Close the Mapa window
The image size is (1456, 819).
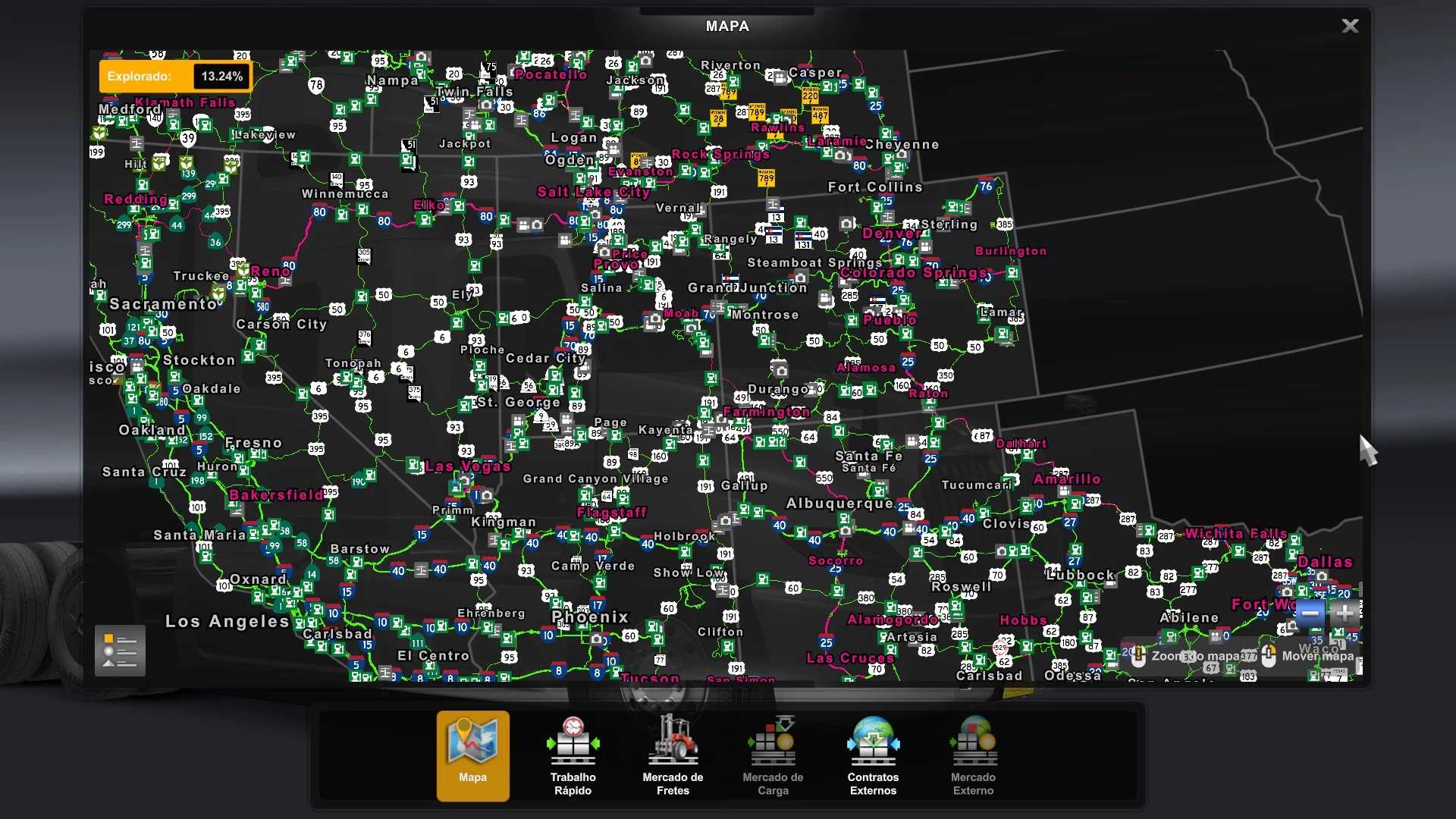pos(1350,27)
